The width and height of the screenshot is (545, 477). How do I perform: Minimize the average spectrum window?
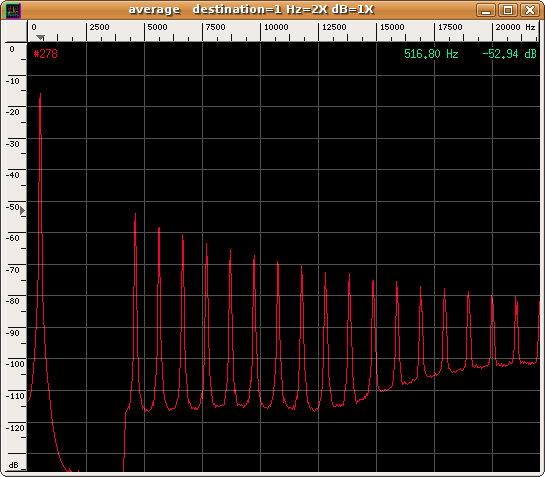pyautogui.click(x=486, y=10)
